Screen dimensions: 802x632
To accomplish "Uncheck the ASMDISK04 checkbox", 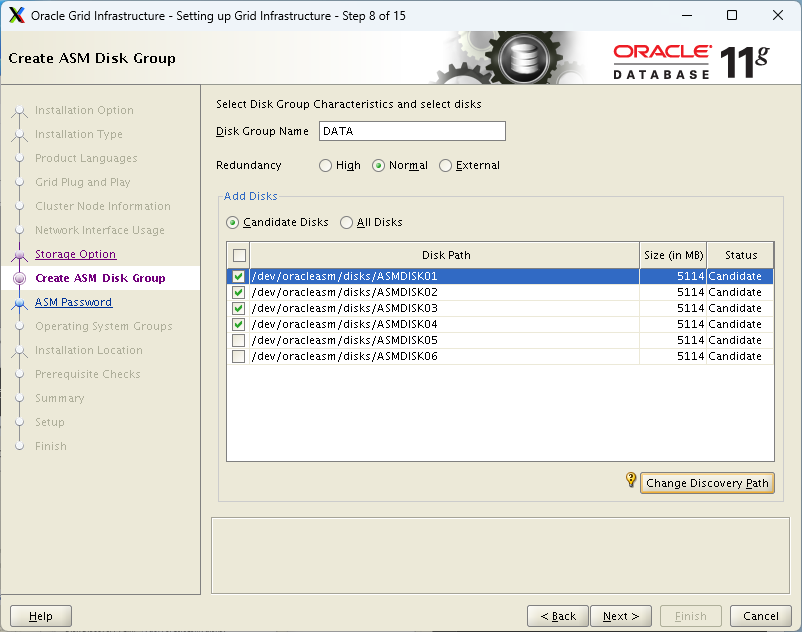I will 238,324.
